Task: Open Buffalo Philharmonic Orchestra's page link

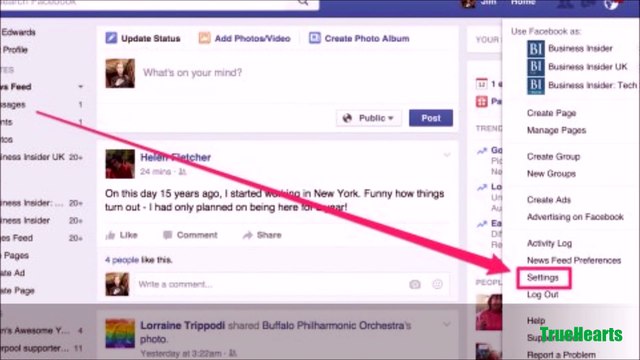Action: point(337,325)
